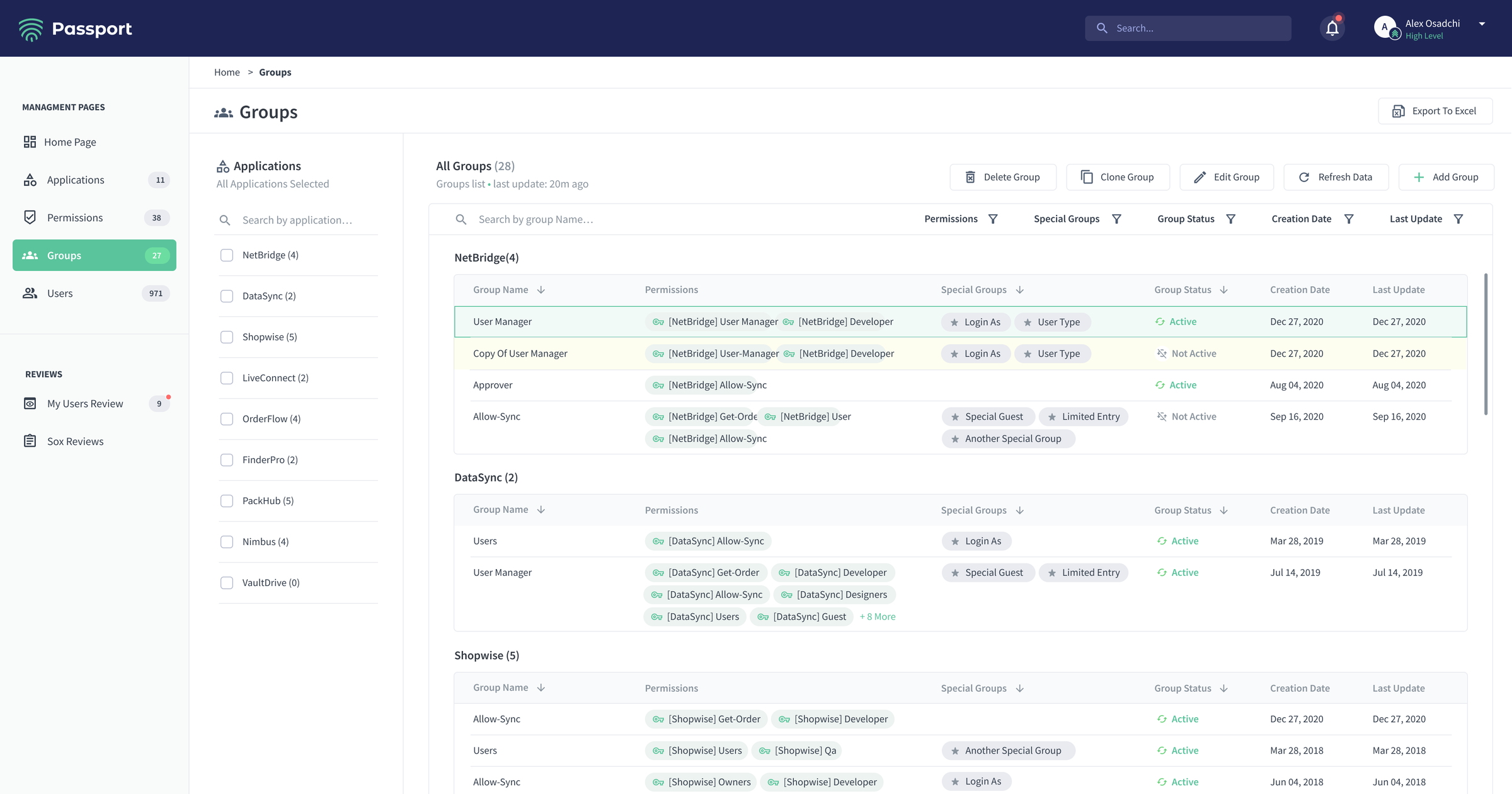Click the magnifier icon in application search
The width and height of the screenshot is (1512, 794).
(224, 220)
